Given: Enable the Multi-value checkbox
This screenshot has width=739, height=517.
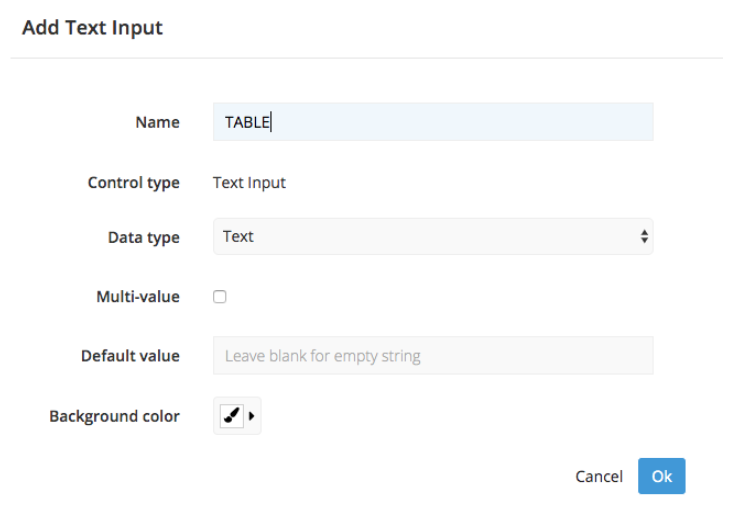Looking at the screenshot, I should [220, 296].
